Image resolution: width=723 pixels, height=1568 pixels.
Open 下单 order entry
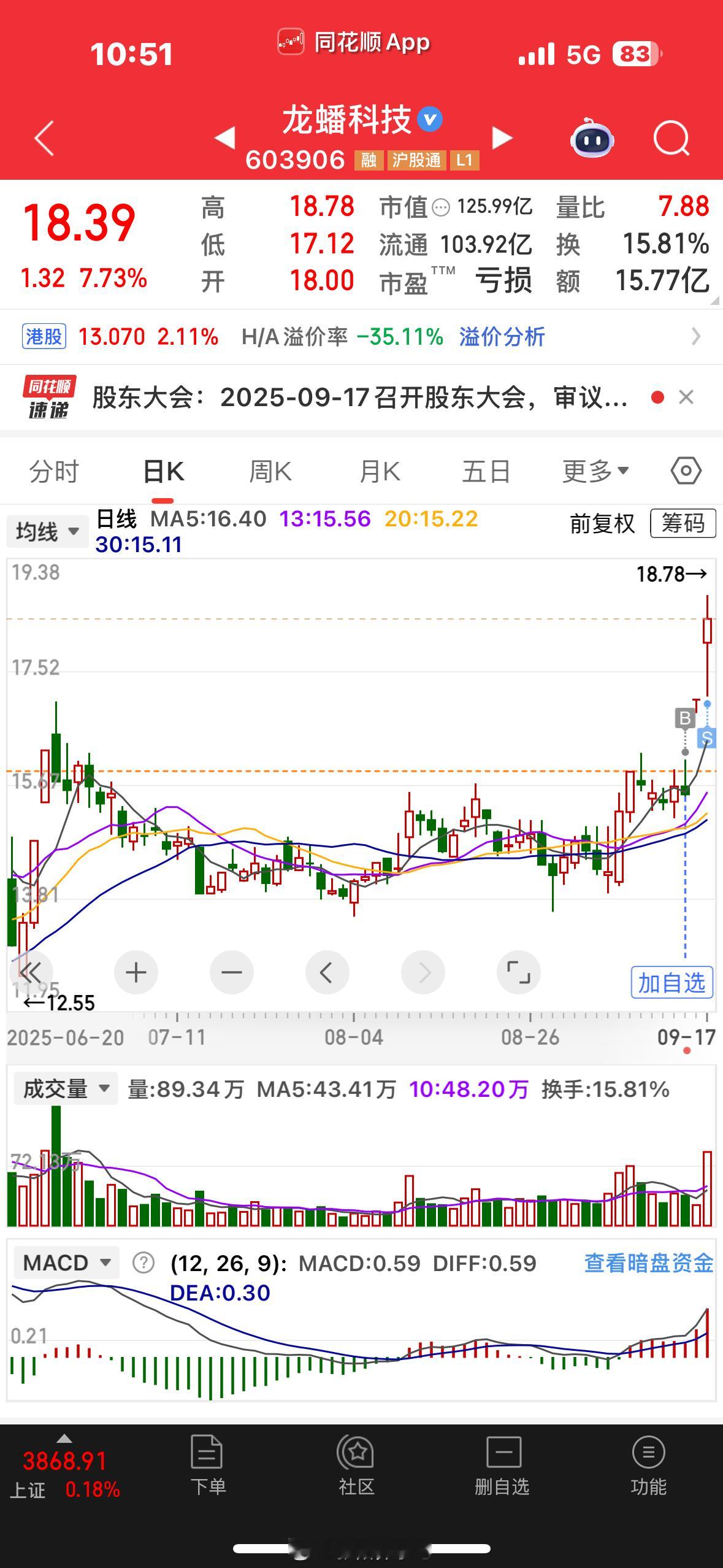click(208, 1466)
